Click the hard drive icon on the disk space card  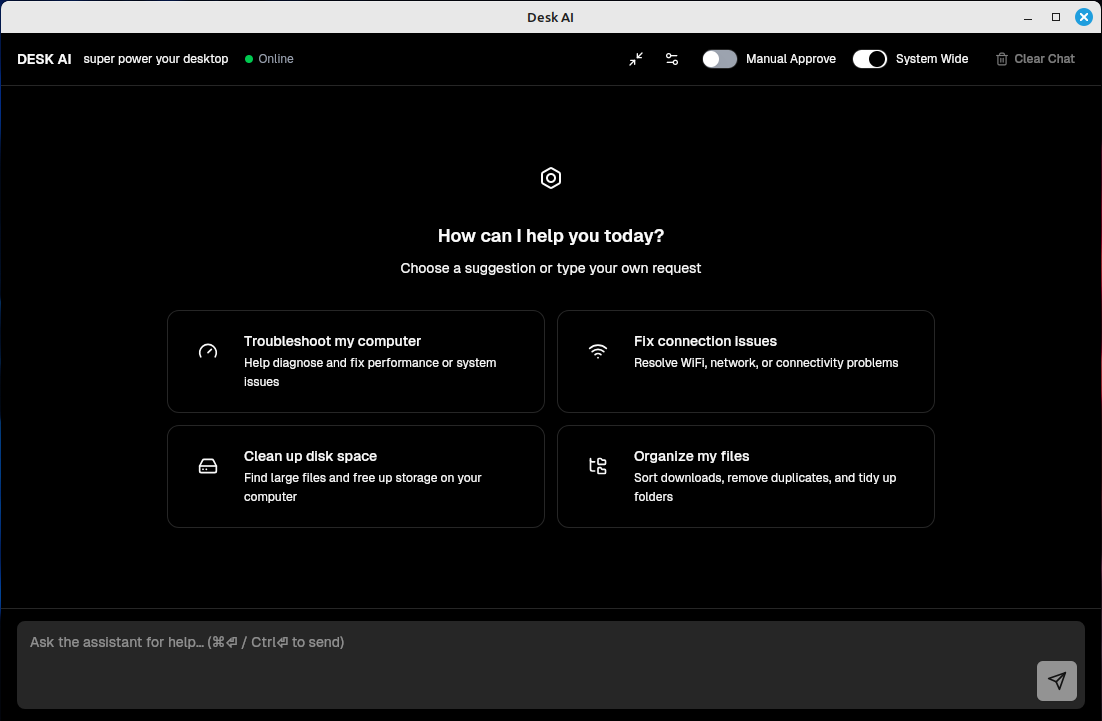(x=208, y=466)
